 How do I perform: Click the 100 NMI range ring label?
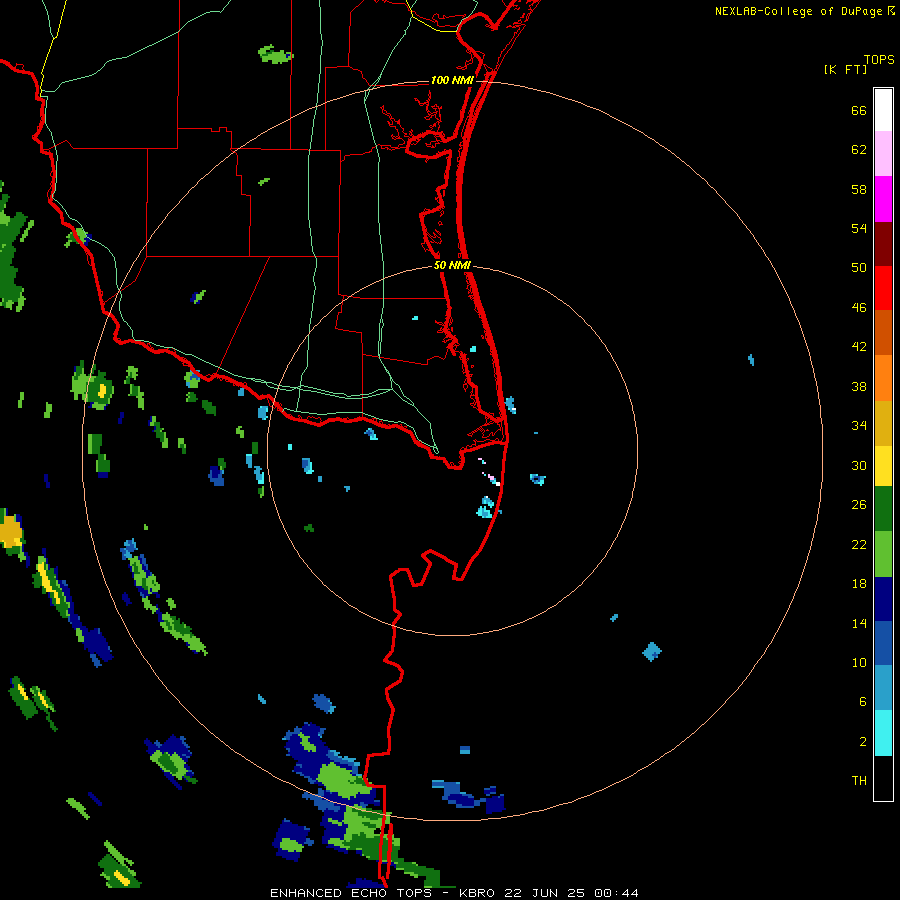tap(452, 80)
